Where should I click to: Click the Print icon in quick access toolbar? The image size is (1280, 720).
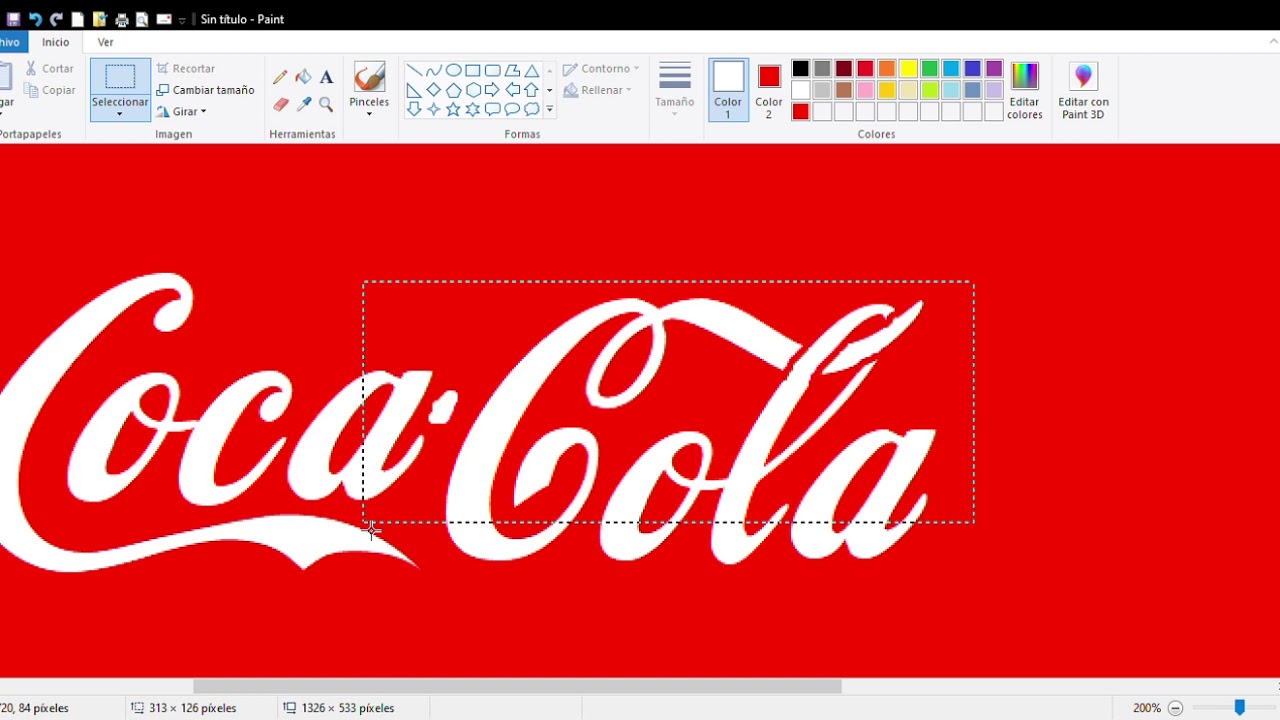[x=121, y=19]
